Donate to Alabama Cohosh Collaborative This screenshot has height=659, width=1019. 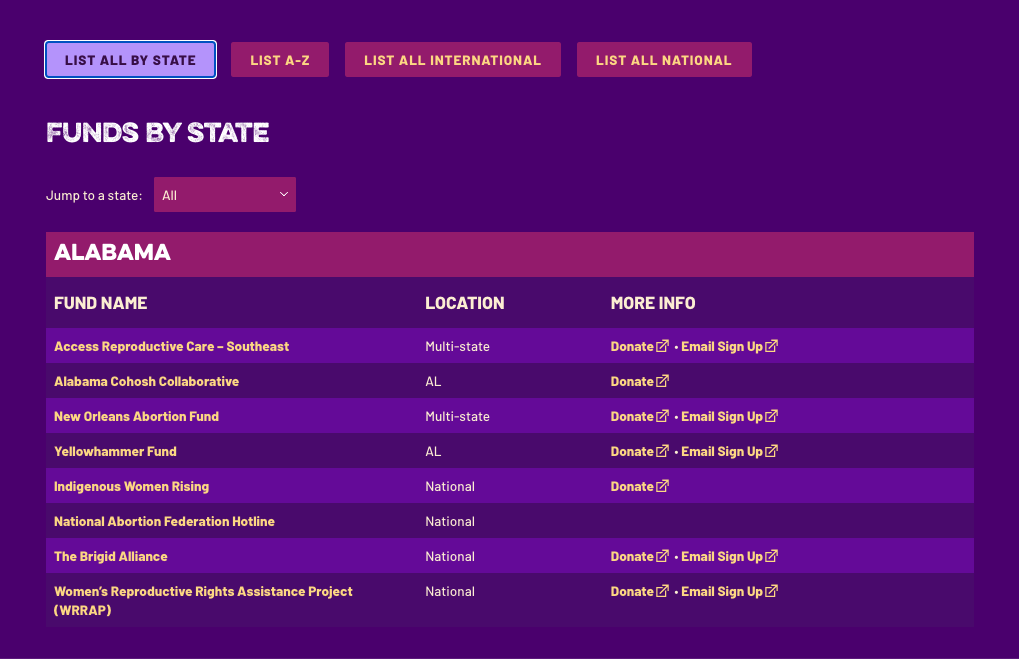639,381
